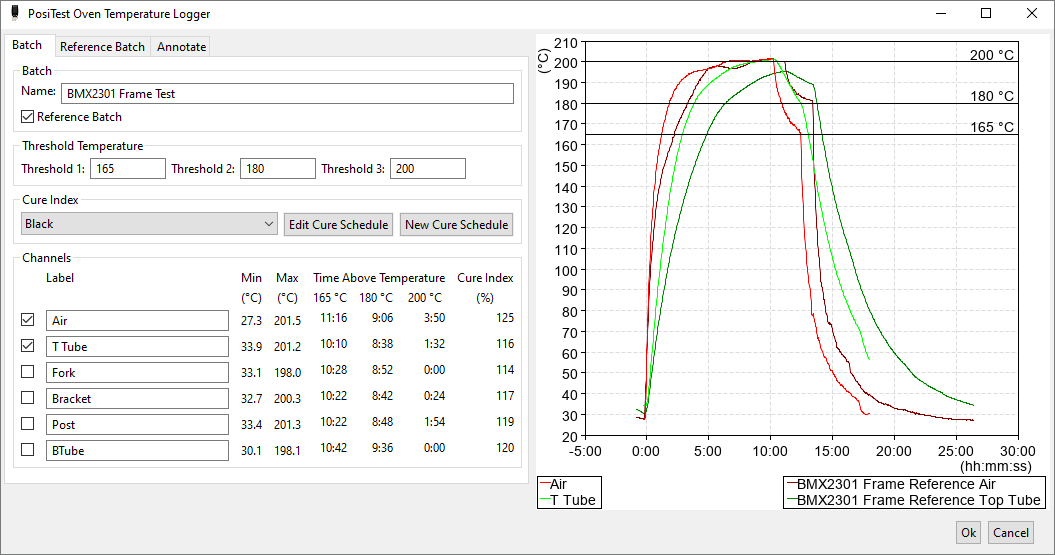The width and height of the screenshot is (1055, 555).
Task: Disable the Air channel checkbox
Action: [28, 320]
